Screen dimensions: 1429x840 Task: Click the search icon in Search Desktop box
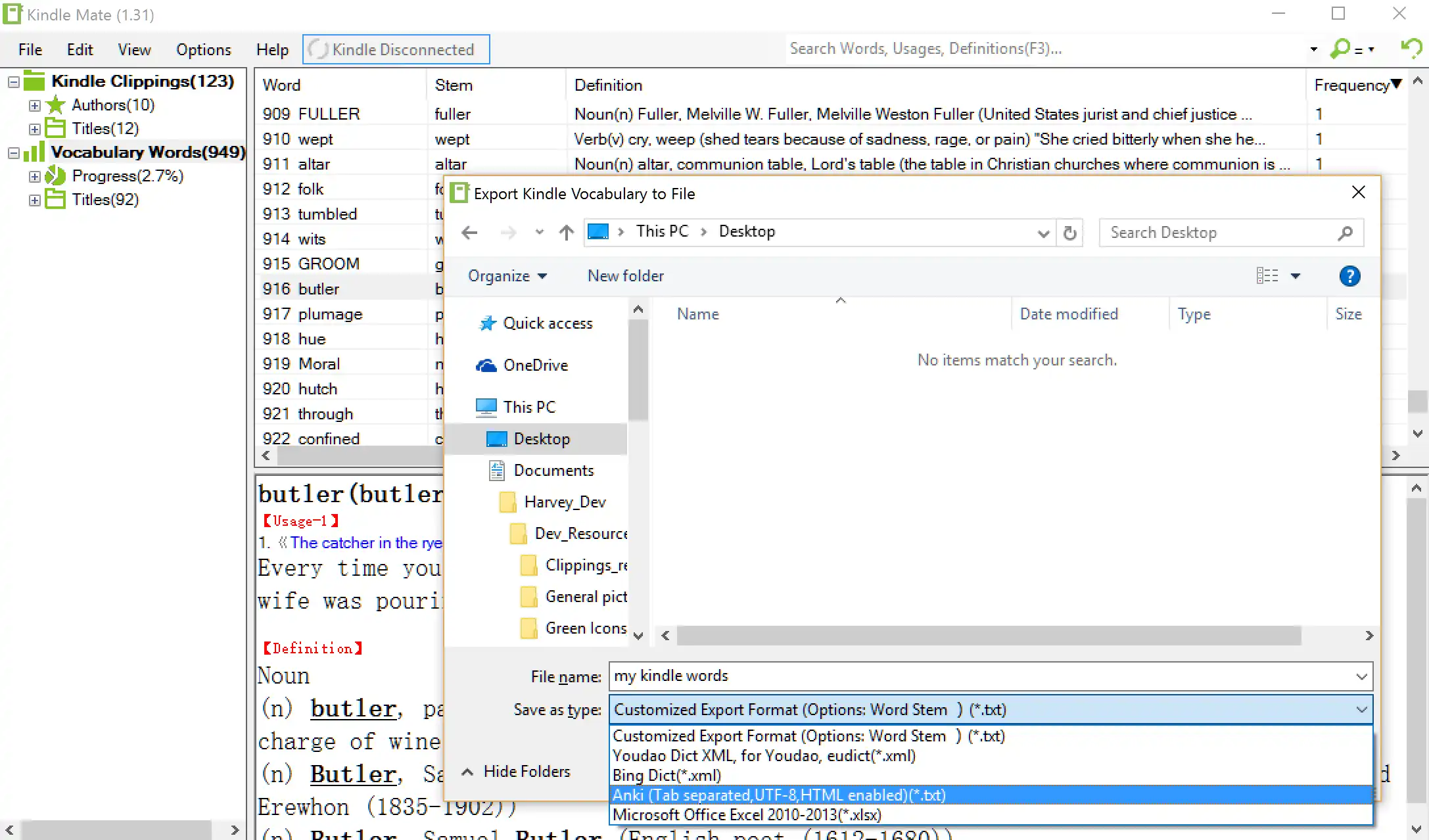1345,233
